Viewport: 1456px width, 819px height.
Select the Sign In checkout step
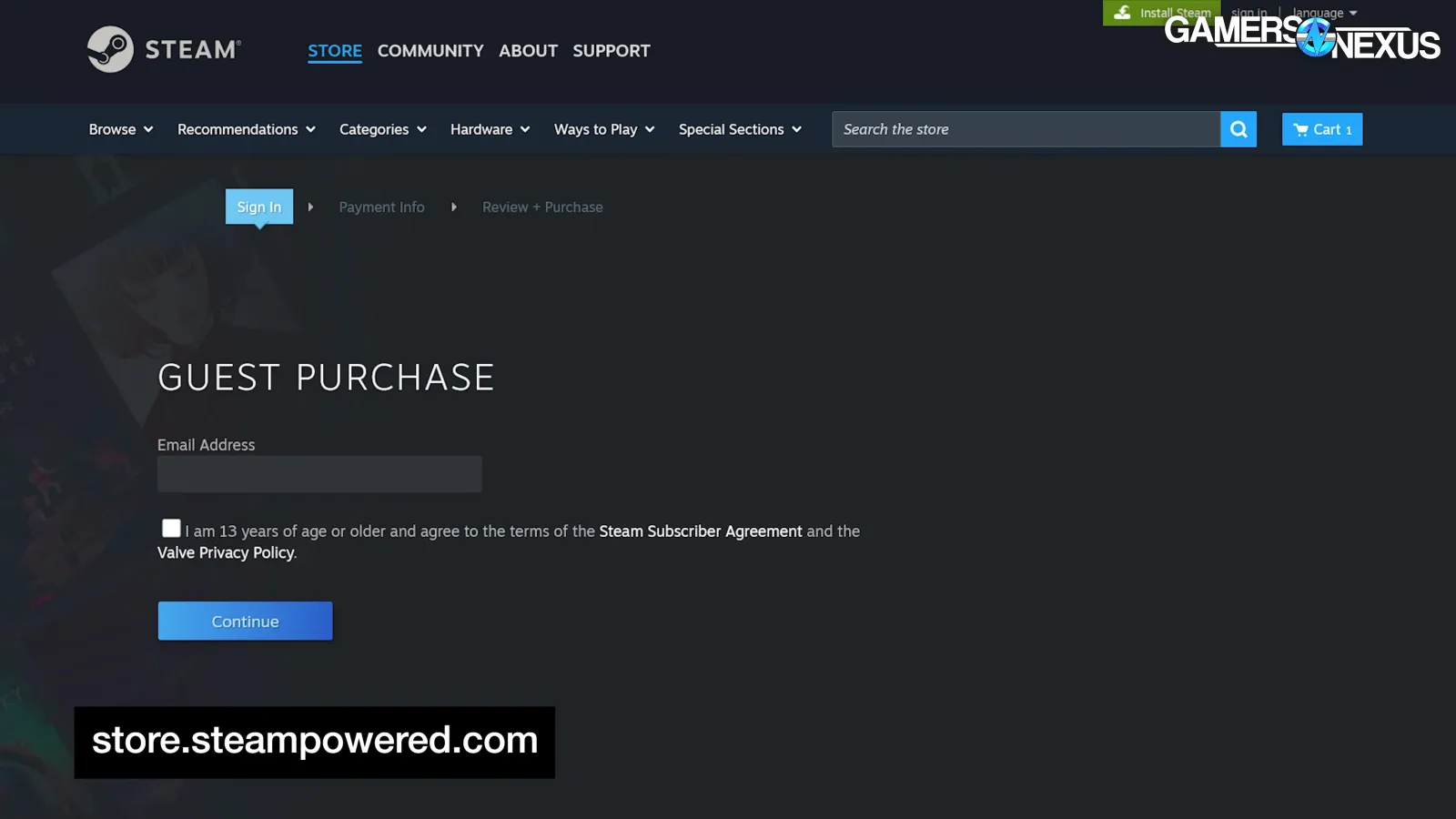pos(259,207)
